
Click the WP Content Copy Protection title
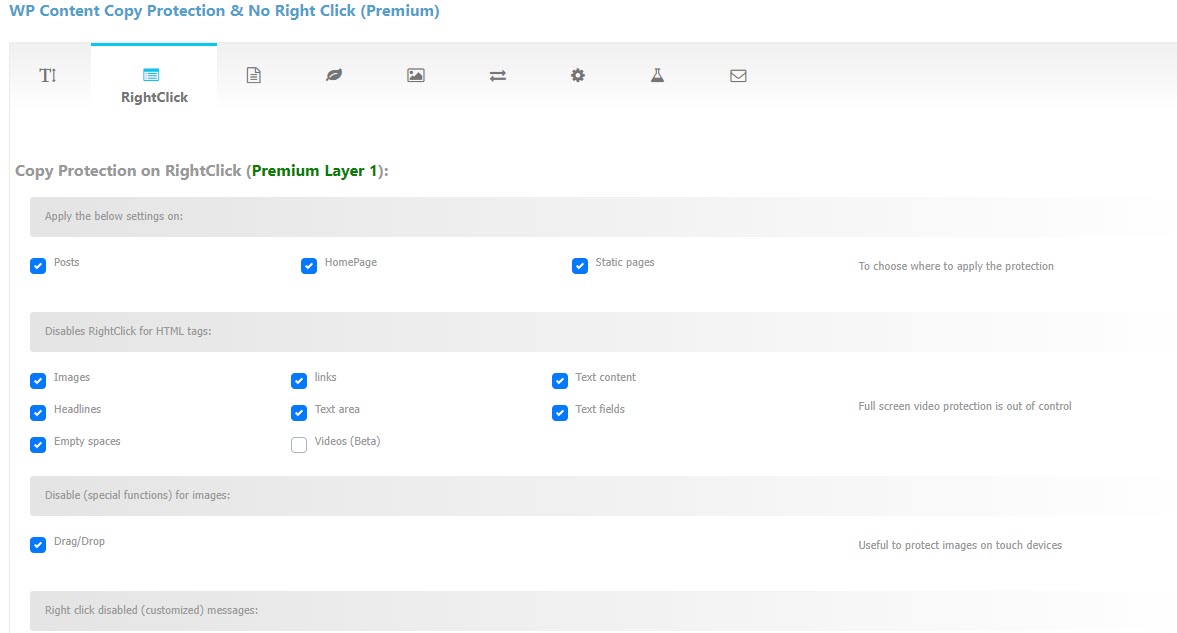pos(224,11)
